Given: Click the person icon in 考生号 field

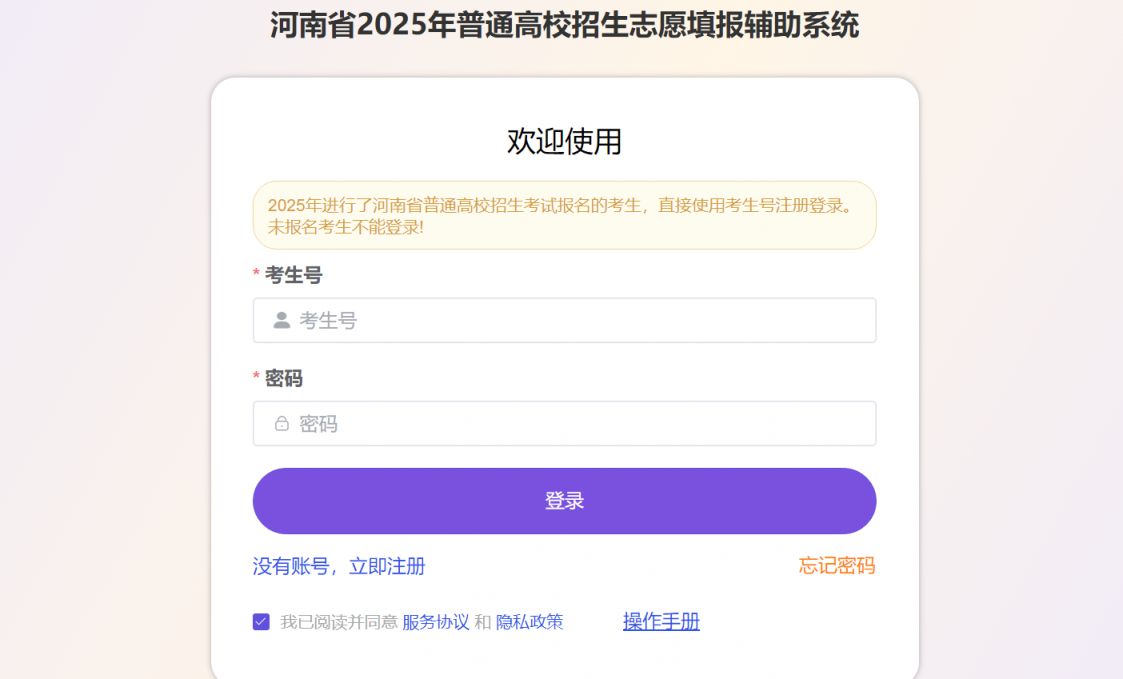Looking at the screenshot, I should pos(283,320).
